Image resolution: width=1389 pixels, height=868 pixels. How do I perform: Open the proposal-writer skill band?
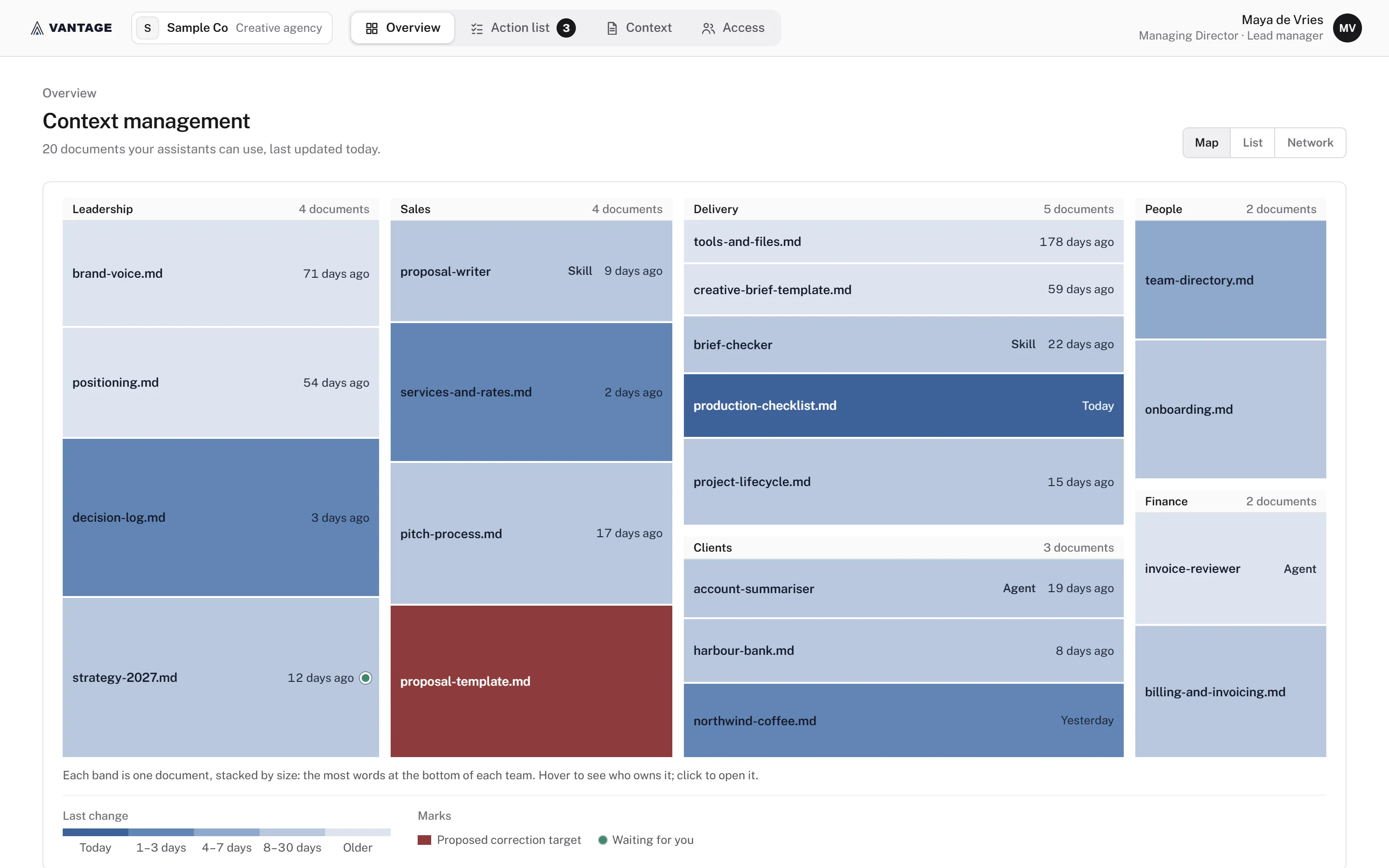point(531,271)
